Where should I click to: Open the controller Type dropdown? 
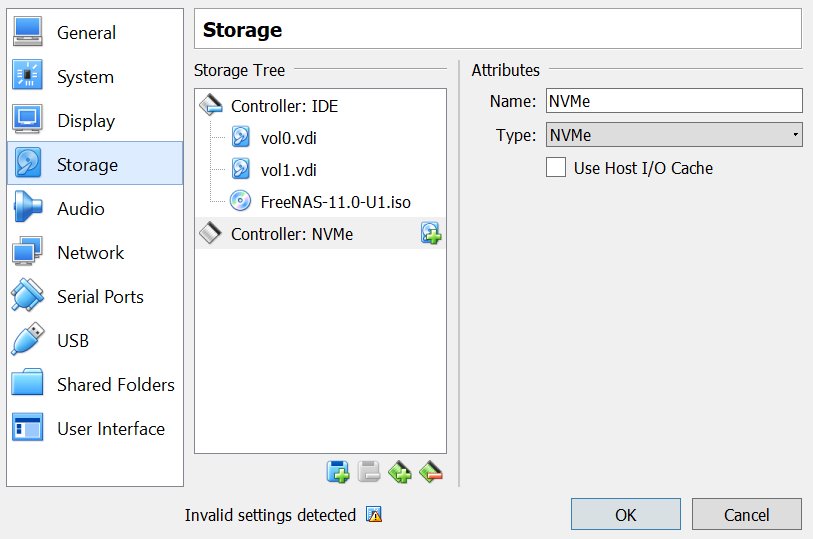tap(674, 135)
